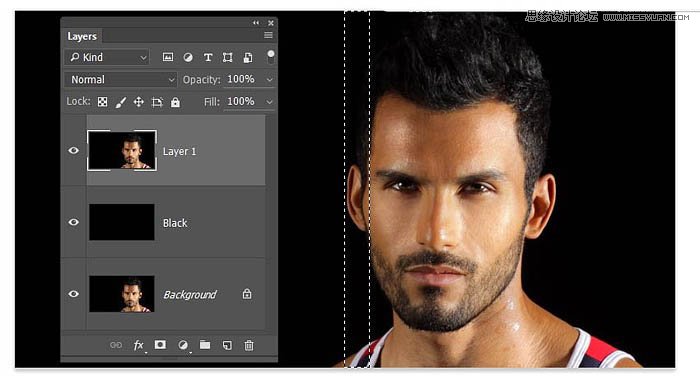The width and height of the screenshot is (700, 380).
Task: Close the Layers panel
Action: [271, 23]
